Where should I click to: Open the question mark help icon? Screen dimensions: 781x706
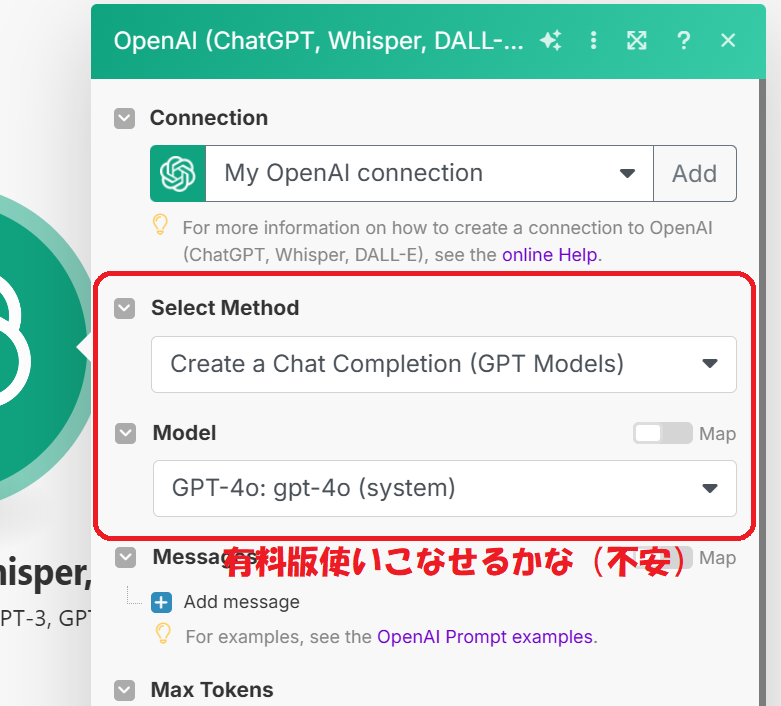pos(684,40)
